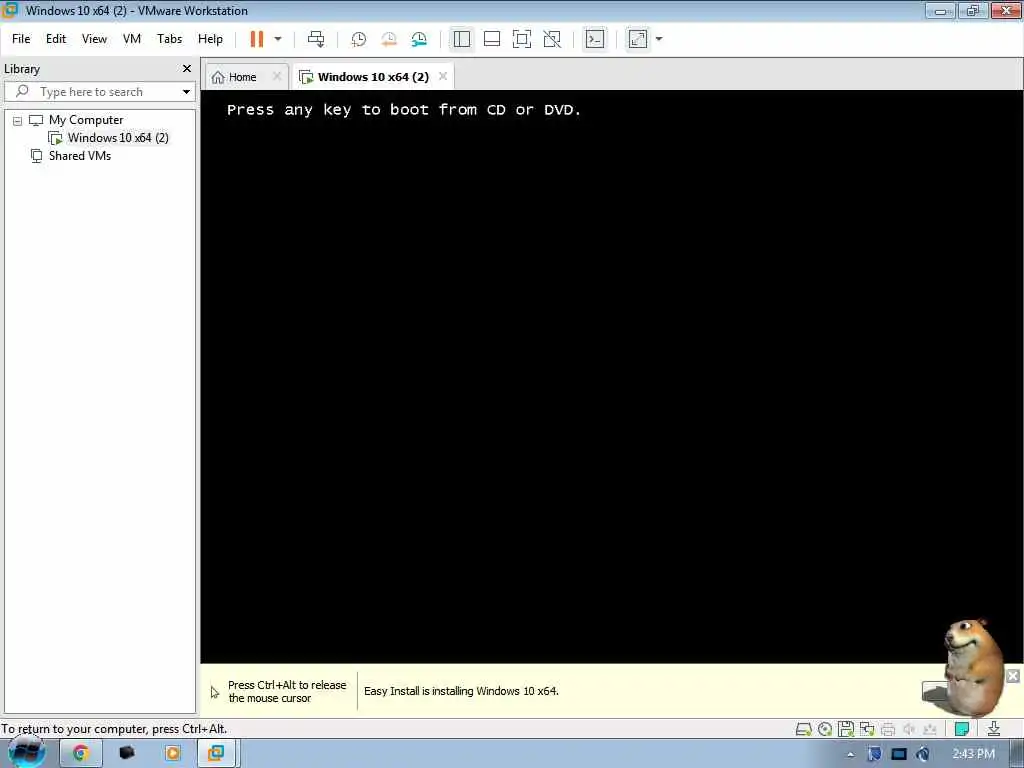The image size is (1024, 768).
Task: Toggle the thumbnail bar view icon
Action: pos(492,39)
